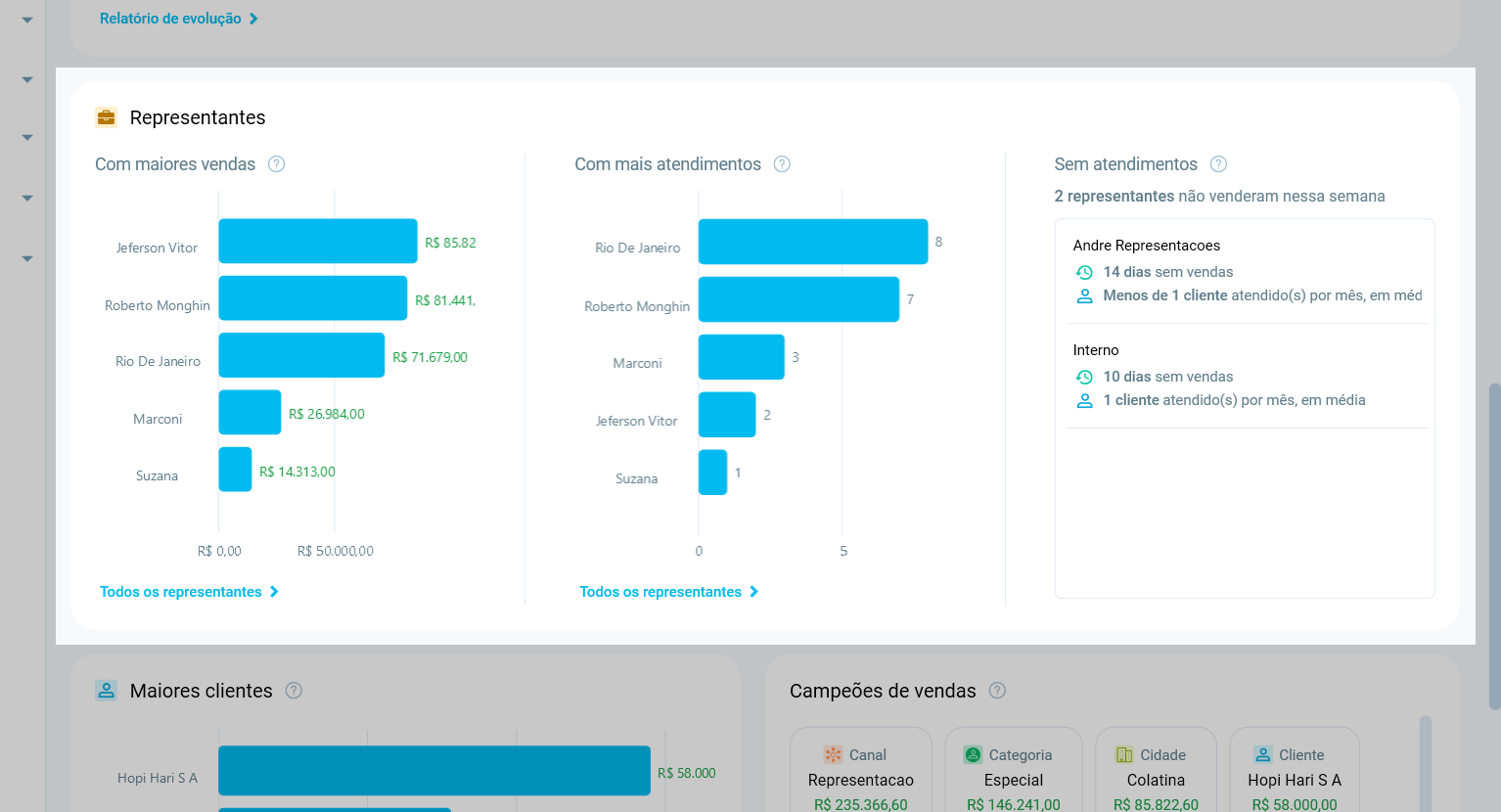Click the Cidade building icon
The height and width of the screenshot is (812, 1501).
point(1124,754)
